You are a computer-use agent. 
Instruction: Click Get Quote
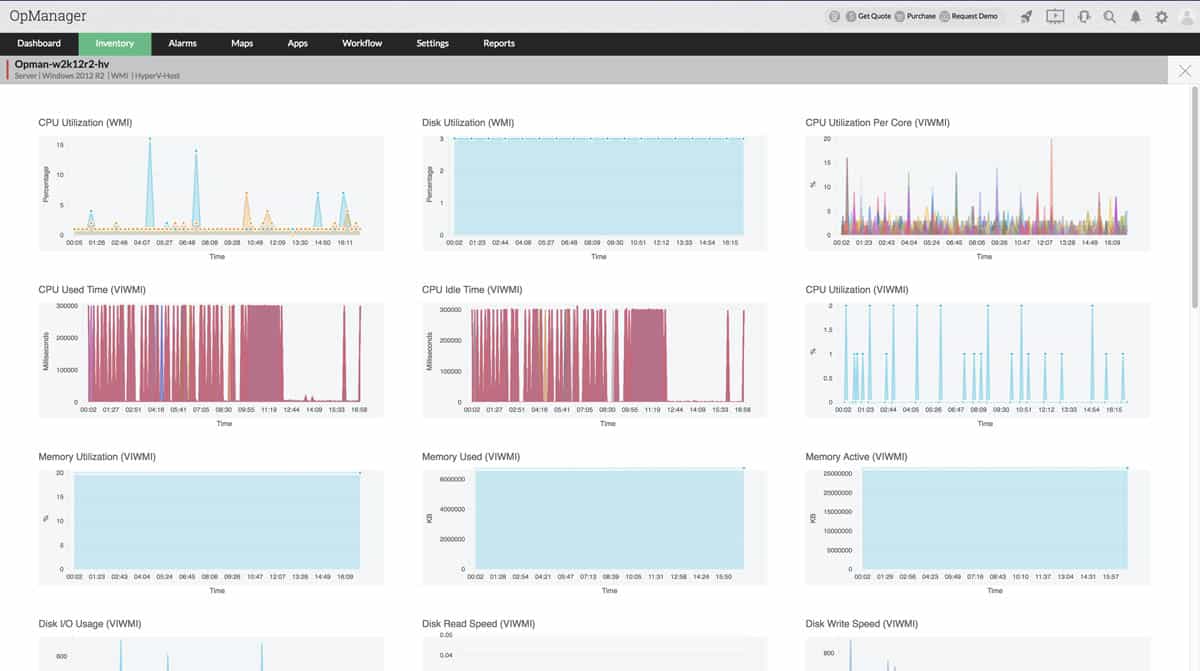click(868, 17)
